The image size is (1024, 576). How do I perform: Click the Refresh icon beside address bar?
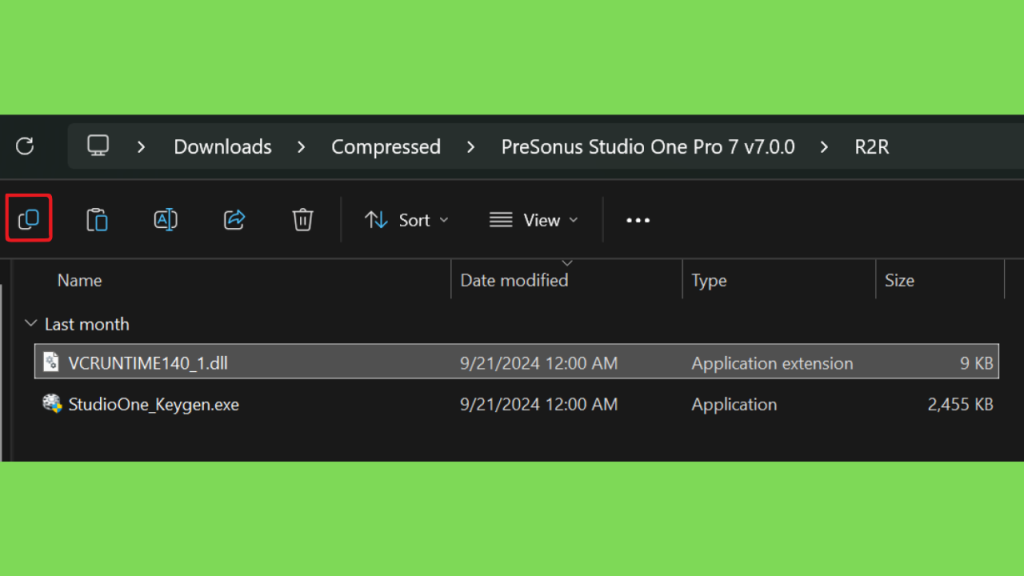tap(25, 146)
